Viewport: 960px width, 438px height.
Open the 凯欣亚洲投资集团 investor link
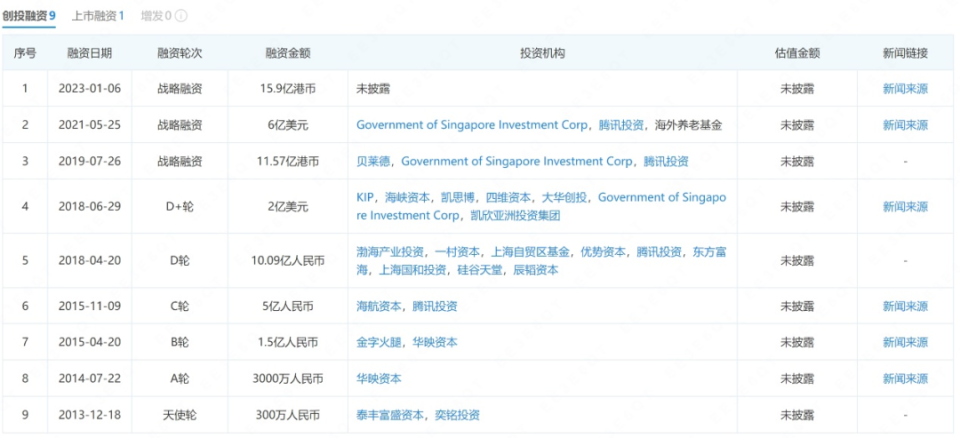pyautogui.click(x=516, y=215)
